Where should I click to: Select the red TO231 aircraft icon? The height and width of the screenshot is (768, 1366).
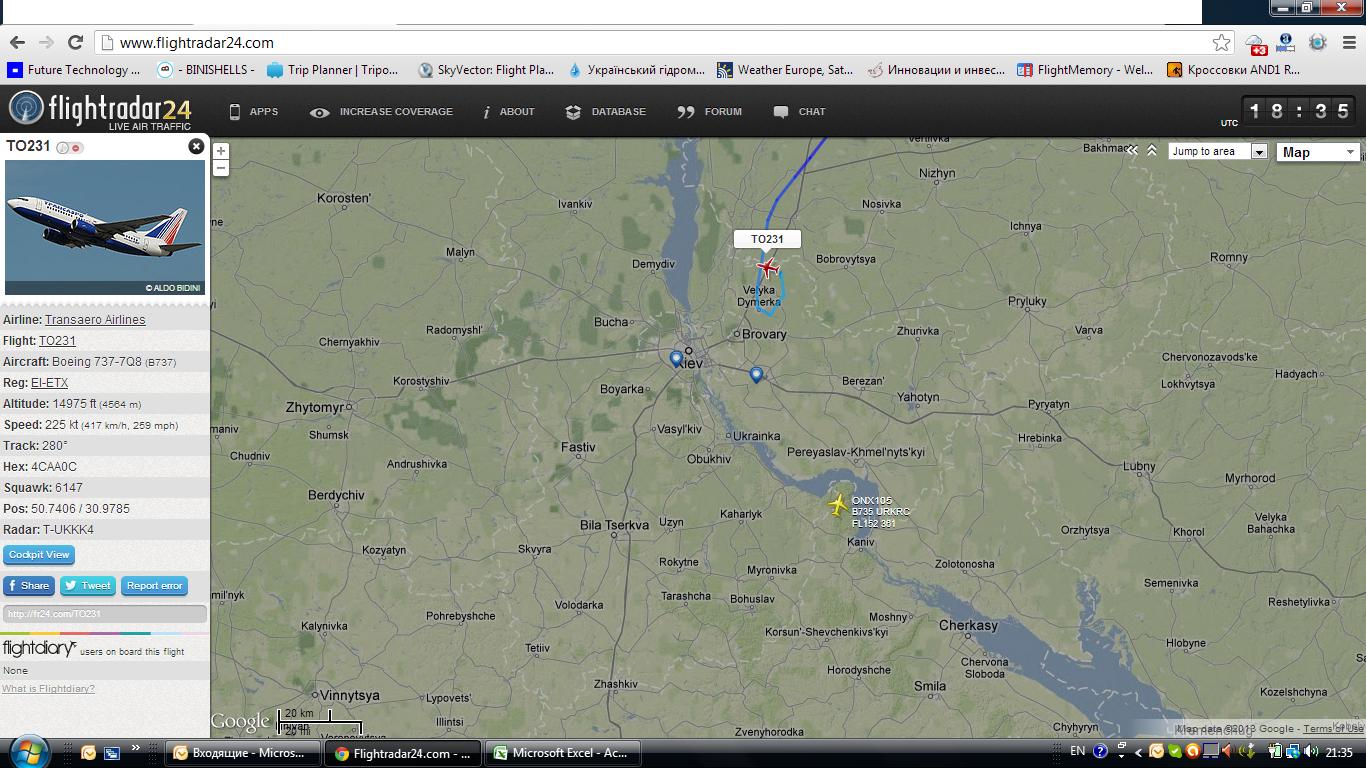coord(768,267)
